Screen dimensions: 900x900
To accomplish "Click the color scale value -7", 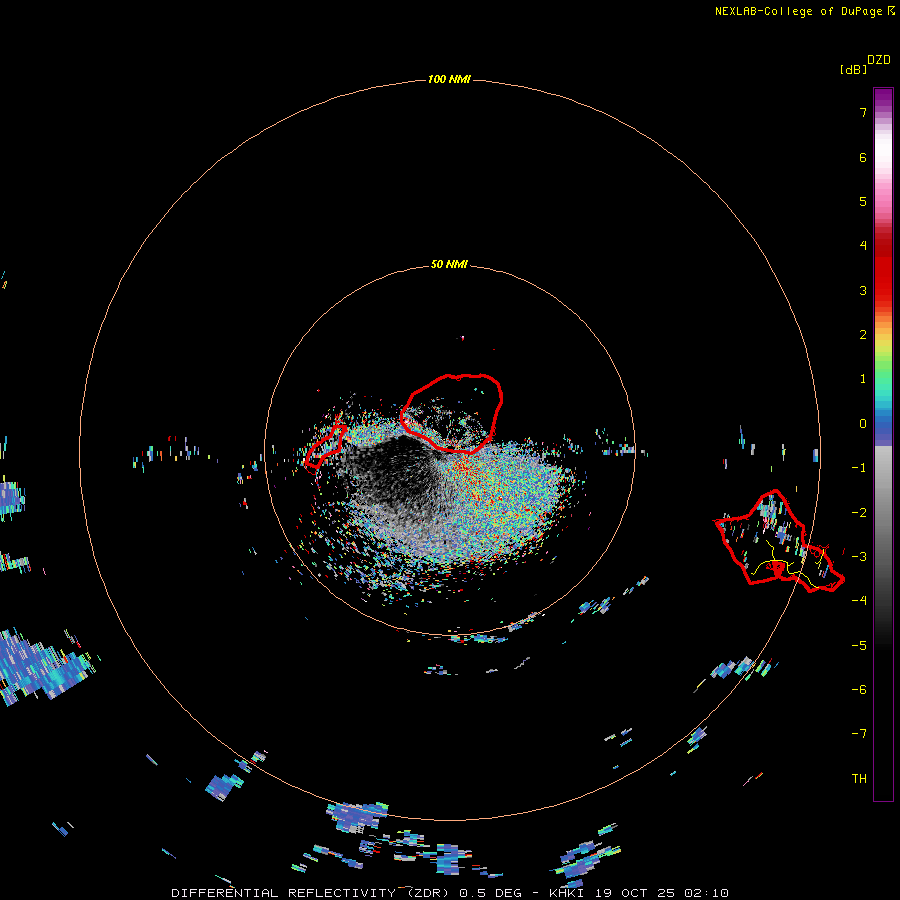I will (859, 734).
